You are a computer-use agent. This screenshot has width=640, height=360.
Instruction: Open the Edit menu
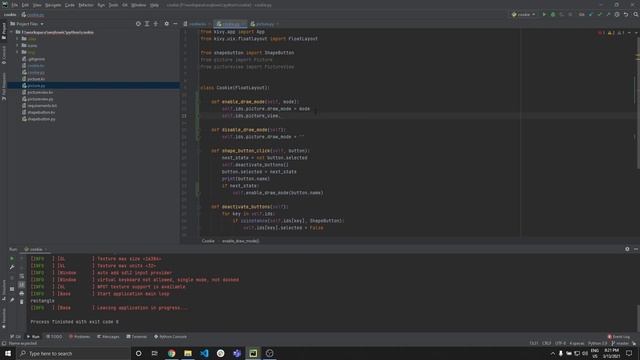25,5
